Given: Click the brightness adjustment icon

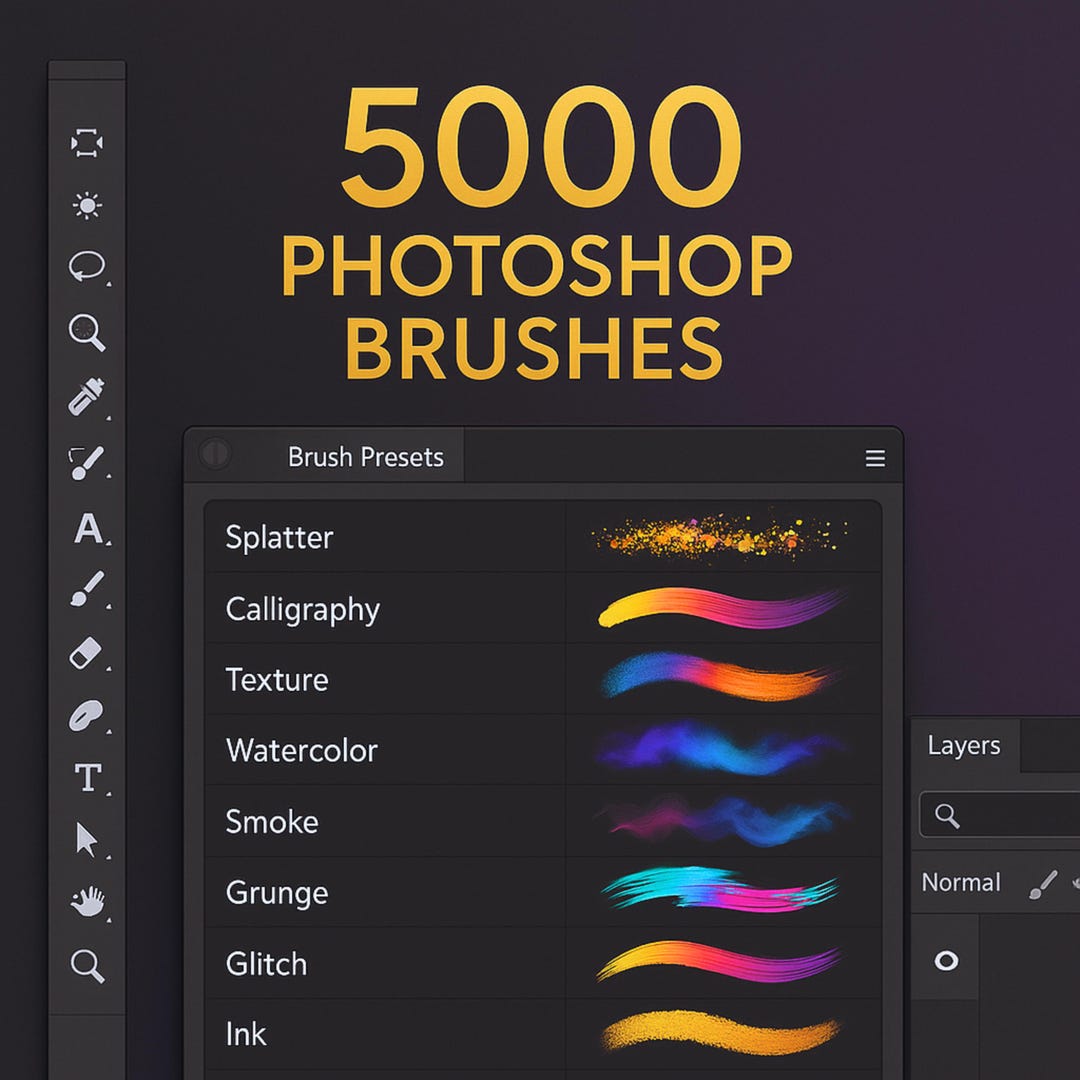Looking at the screenshot, I should tap(87, 205).
